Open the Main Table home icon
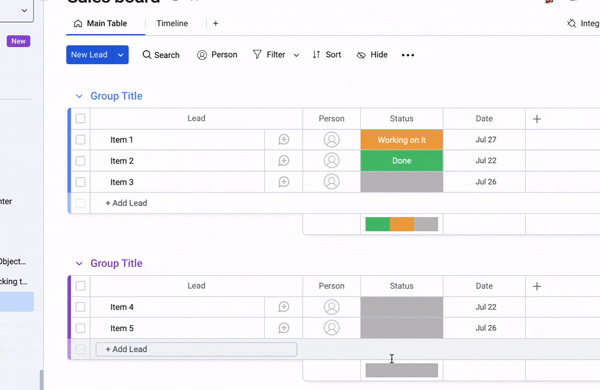 (x=78, y=24)
